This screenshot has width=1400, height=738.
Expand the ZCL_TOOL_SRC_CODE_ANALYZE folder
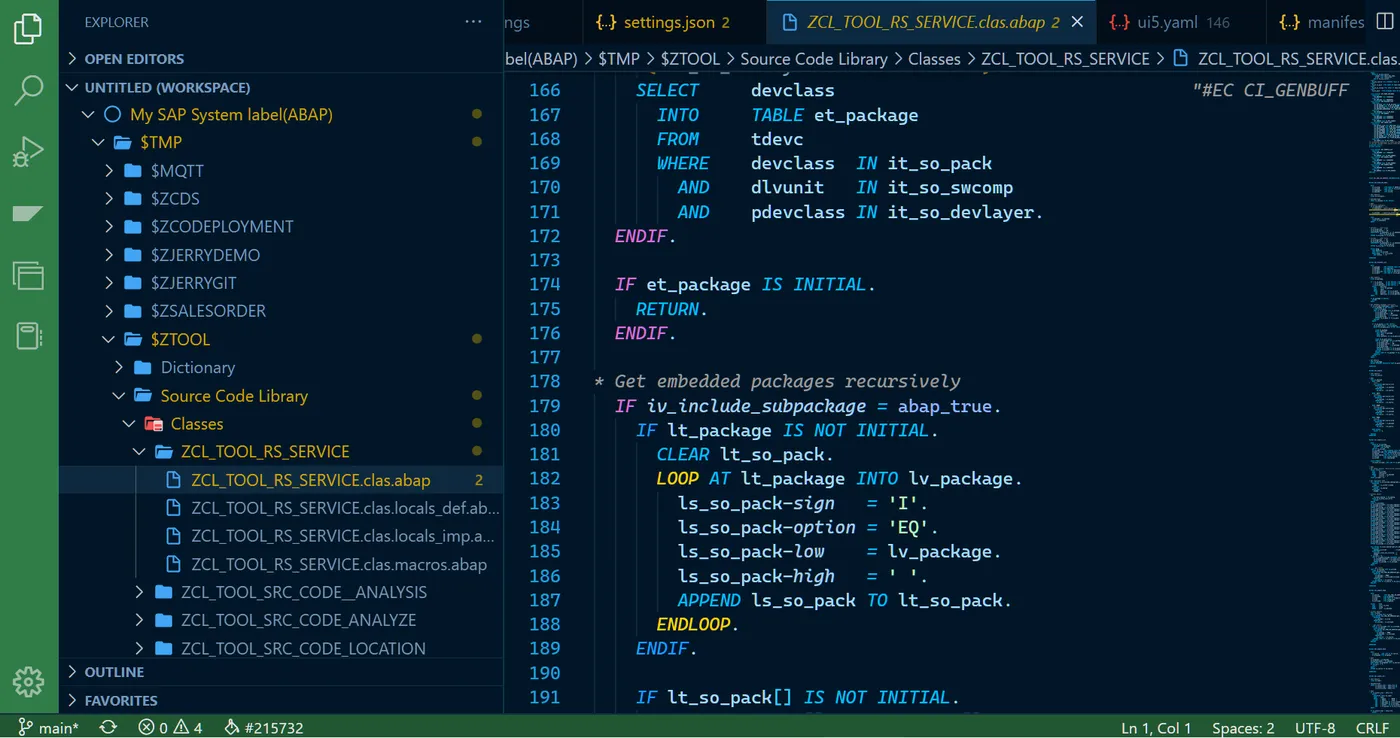coord(139,620)
